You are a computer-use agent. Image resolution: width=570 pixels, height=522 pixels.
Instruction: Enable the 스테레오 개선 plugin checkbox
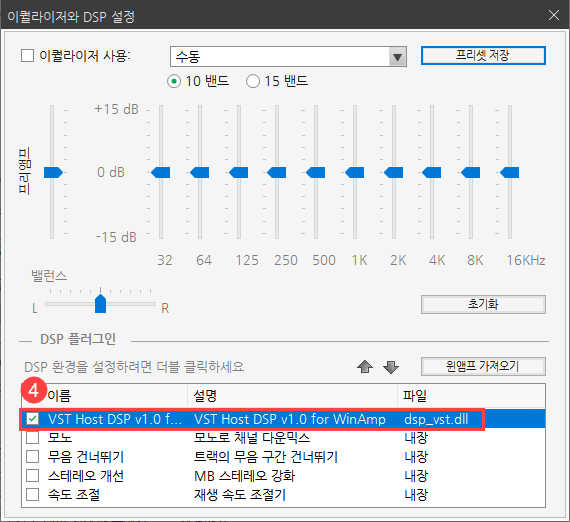point(33,475)
